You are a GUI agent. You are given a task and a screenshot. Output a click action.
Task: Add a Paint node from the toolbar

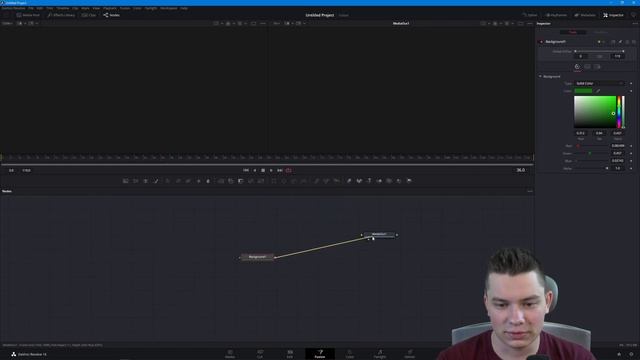156,181
